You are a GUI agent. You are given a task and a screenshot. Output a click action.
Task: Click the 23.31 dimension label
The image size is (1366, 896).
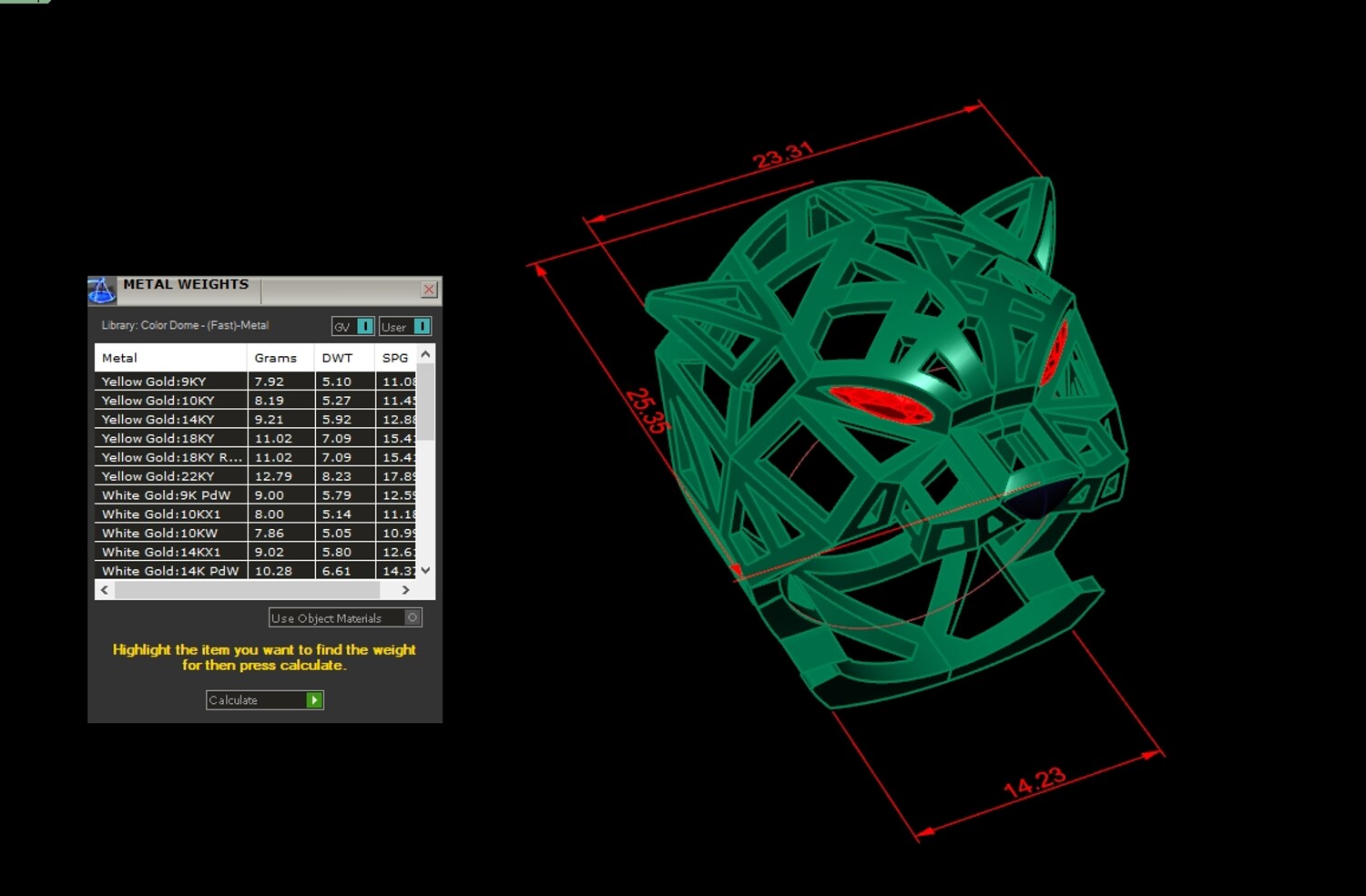783,156
